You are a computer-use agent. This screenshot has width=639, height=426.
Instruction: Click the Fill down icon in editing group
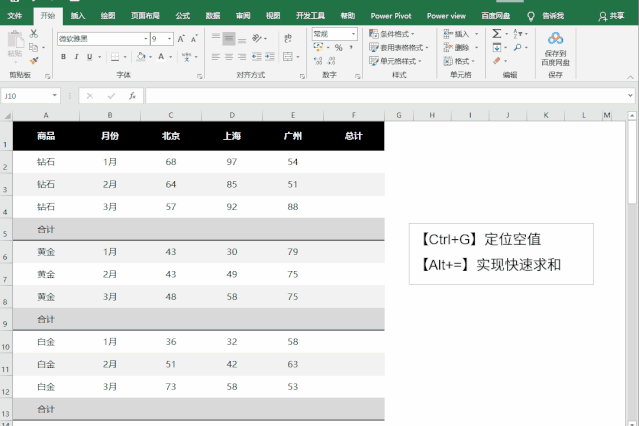tap(497, 47)
